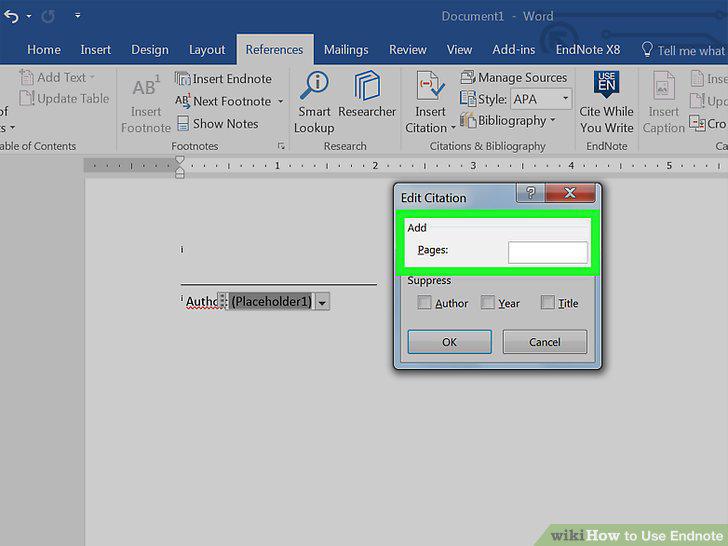728x546 pixels.
Task: Open the Customize Quick Access Toolbar dropdown
Action: point(78,16)
